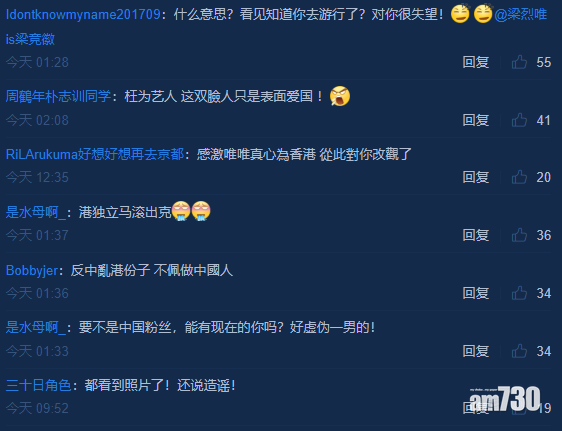Screen dimensions: 562x431
Task: Click thumbs-up on the 01:33 comment
Action: 519,351
